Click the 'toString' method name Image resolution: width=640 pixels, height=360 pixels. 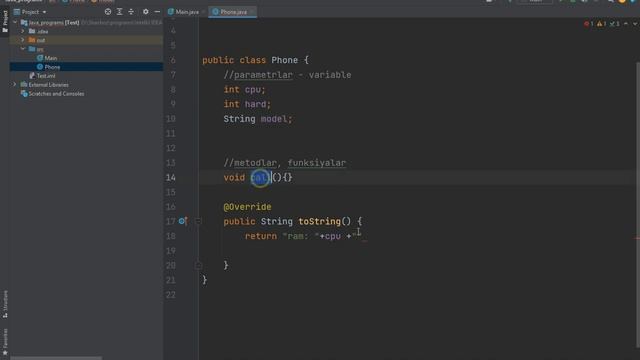tap(320, 222)
